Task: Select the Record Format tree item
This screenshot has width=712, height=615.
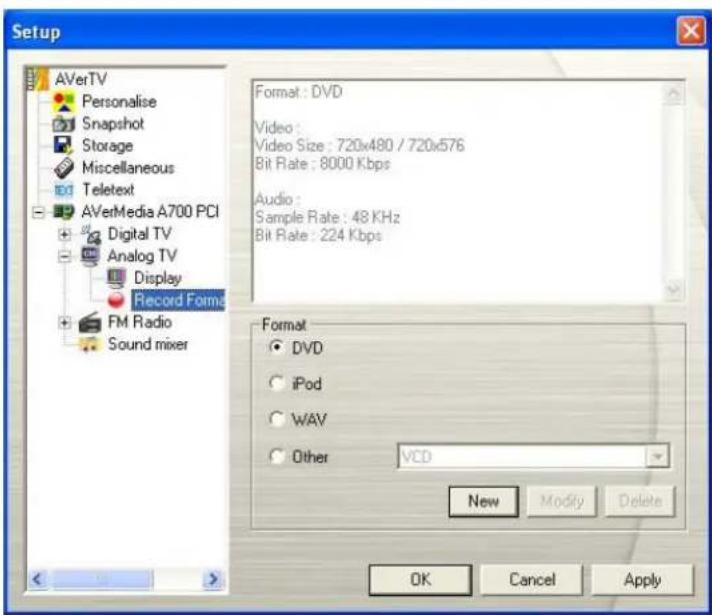Action: pyautogui.click(x=178, y=300)
